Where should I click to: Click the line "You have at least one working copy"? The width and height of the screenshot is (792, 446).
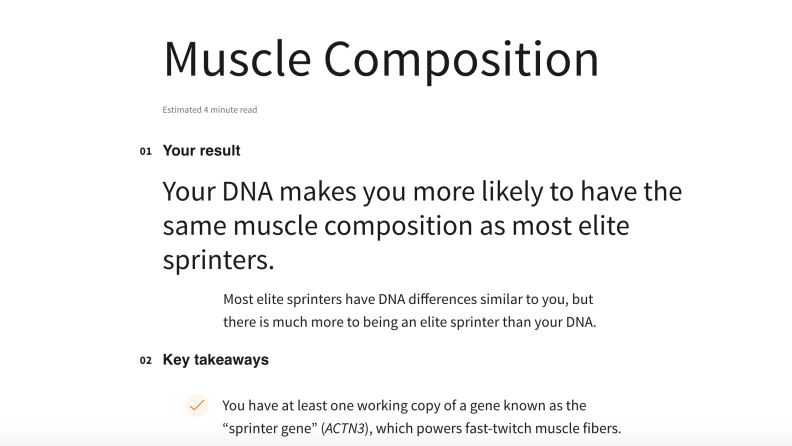click(404, 406)
